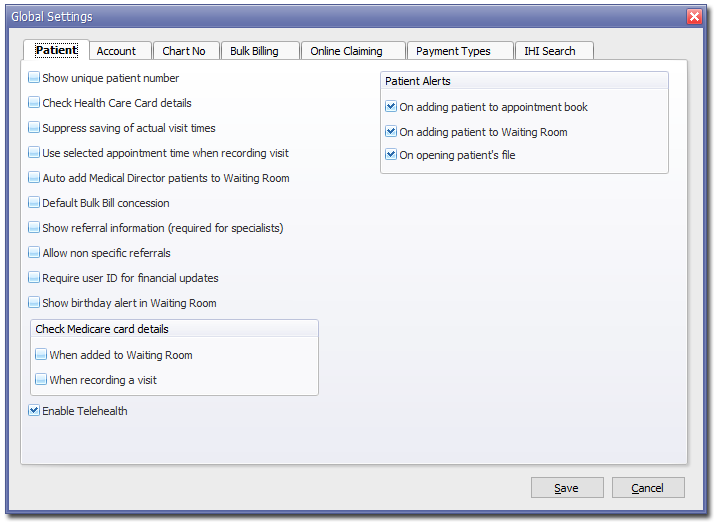Select the IHI Search tab
Viewport: 715px width, 523px height.
552,51
